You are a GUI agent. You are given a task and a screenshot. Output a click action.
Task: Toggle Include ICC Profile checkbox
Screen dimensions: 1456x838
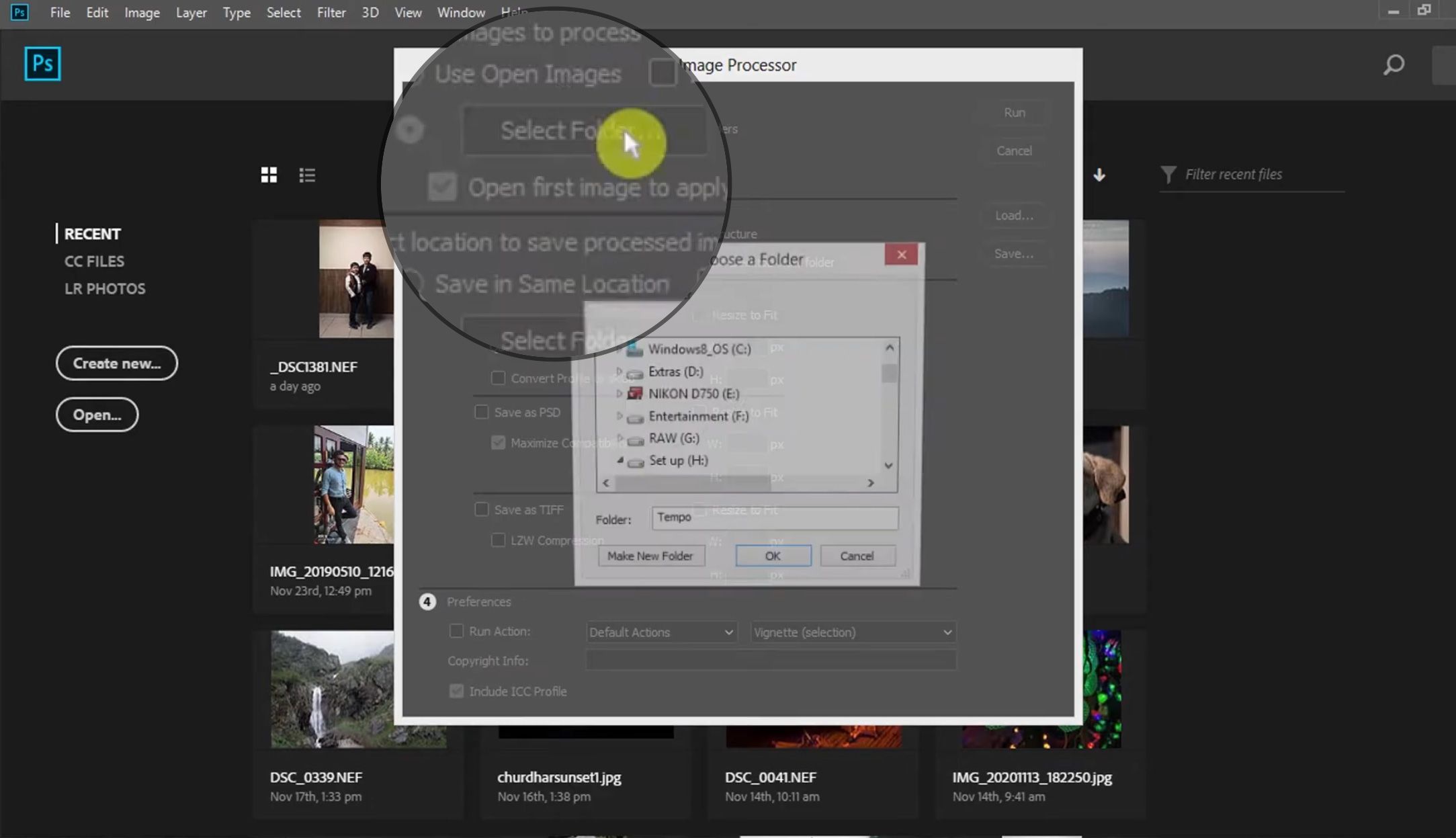coord(456,691)
